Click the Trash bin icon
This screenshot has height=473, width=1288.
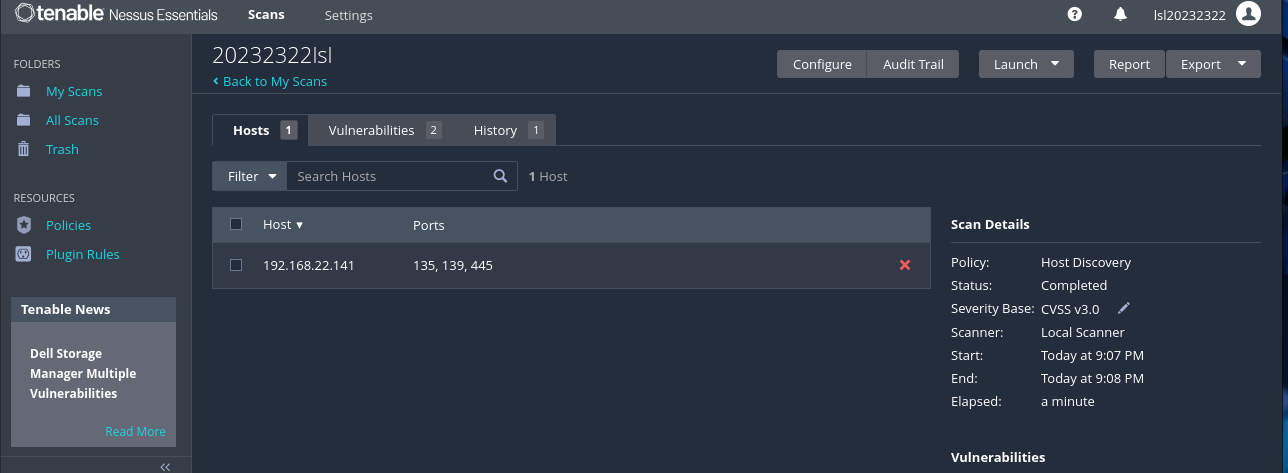24,149
